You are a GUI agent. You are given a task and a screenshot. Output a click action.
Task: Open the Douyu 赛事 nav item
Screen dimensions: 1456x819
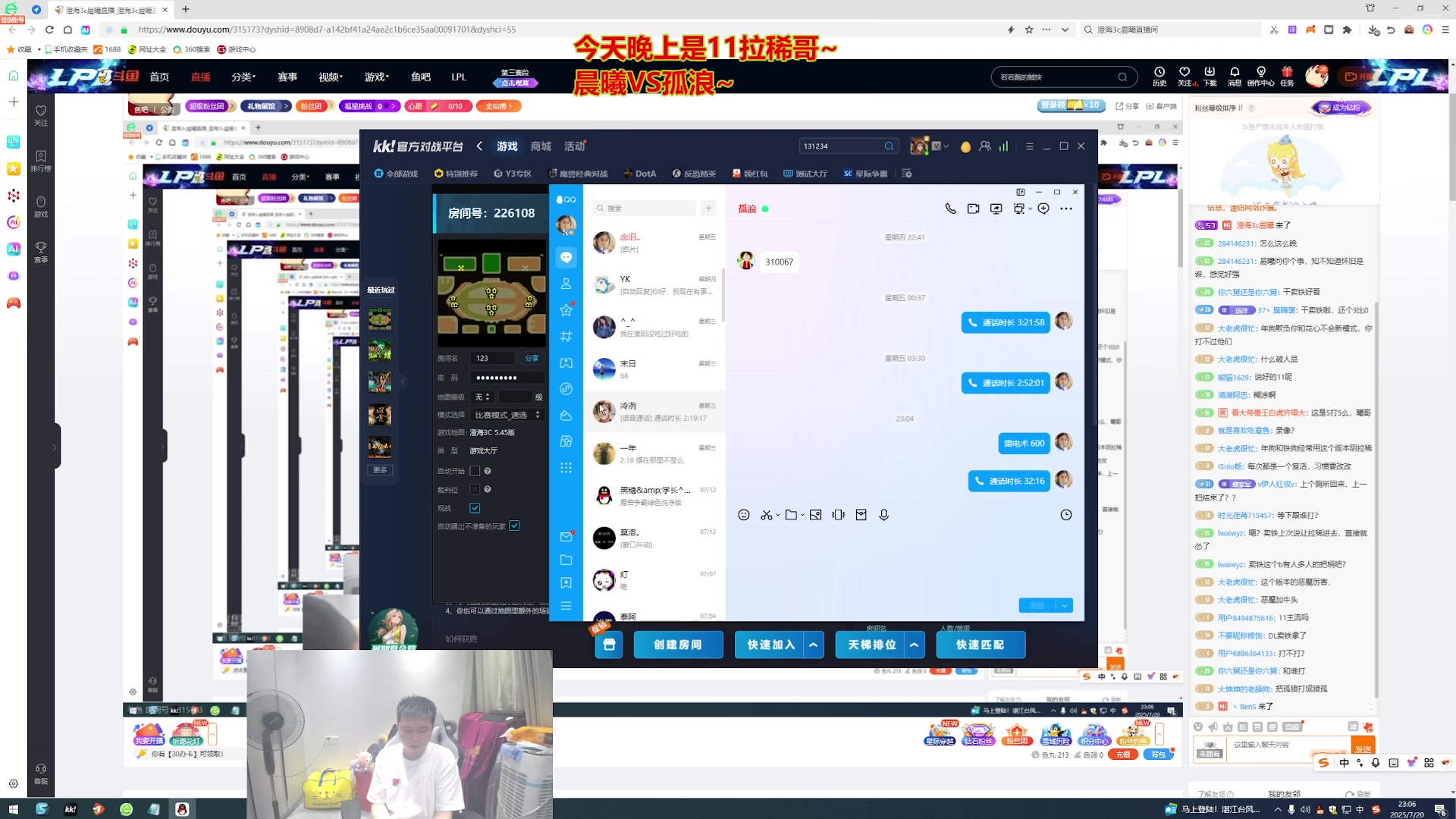point(287,77)
